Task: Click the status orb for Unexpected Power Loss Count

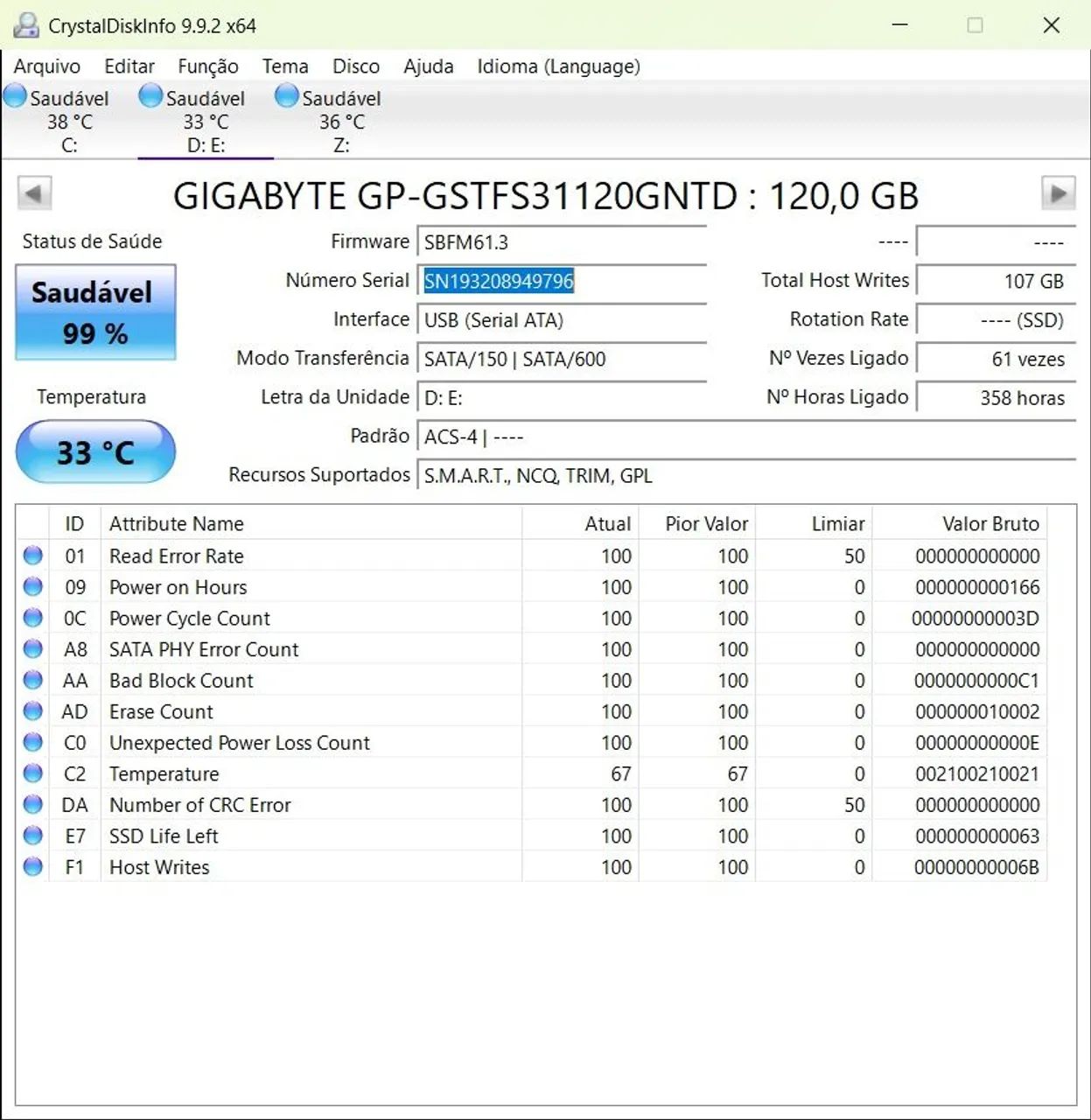Action: tap(33, 742)
